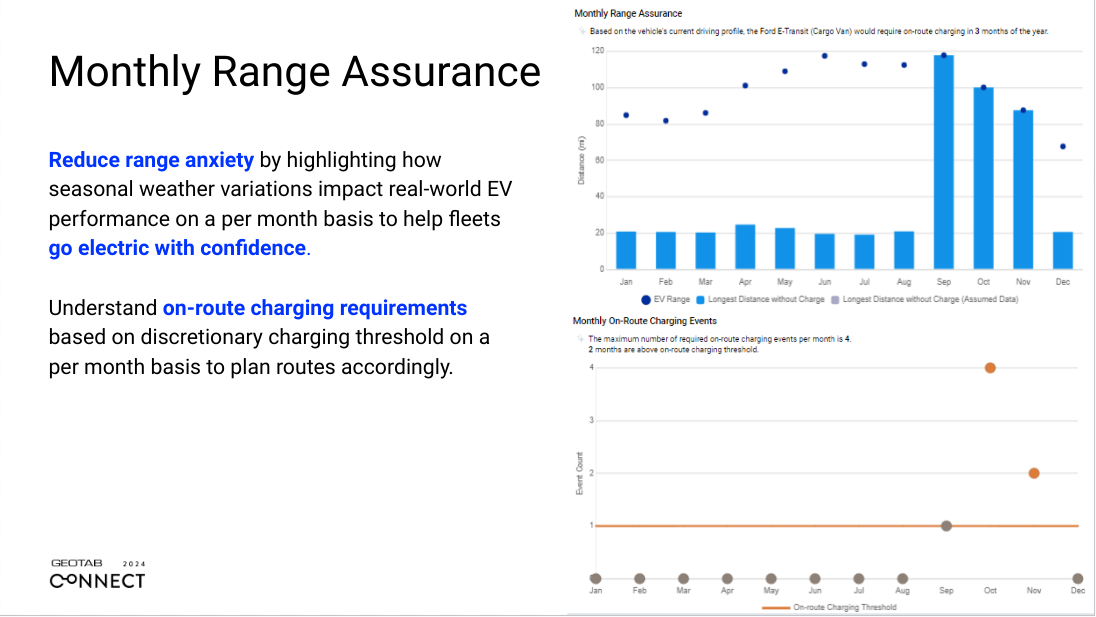Click the Geotab logo
The width and height of the screenshot is (1096, 617).
pyautogui.click(x=98, y=567)
